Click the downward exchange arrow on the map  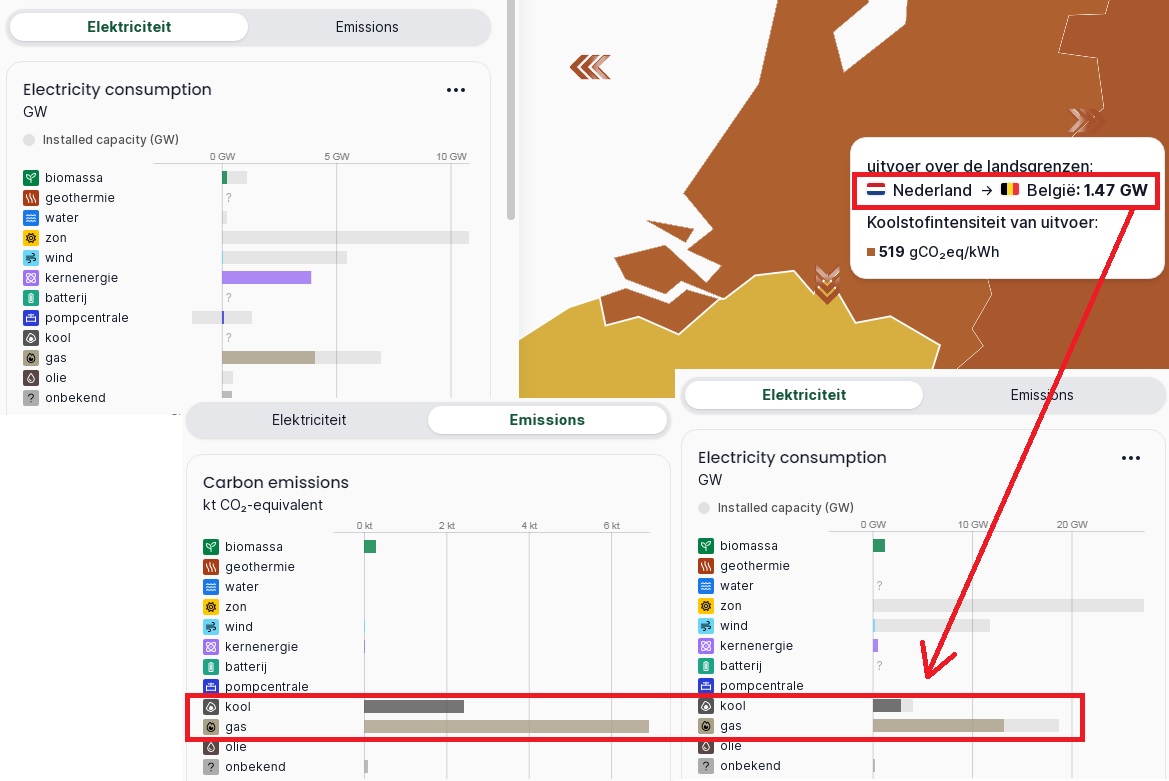pos(827,284)
